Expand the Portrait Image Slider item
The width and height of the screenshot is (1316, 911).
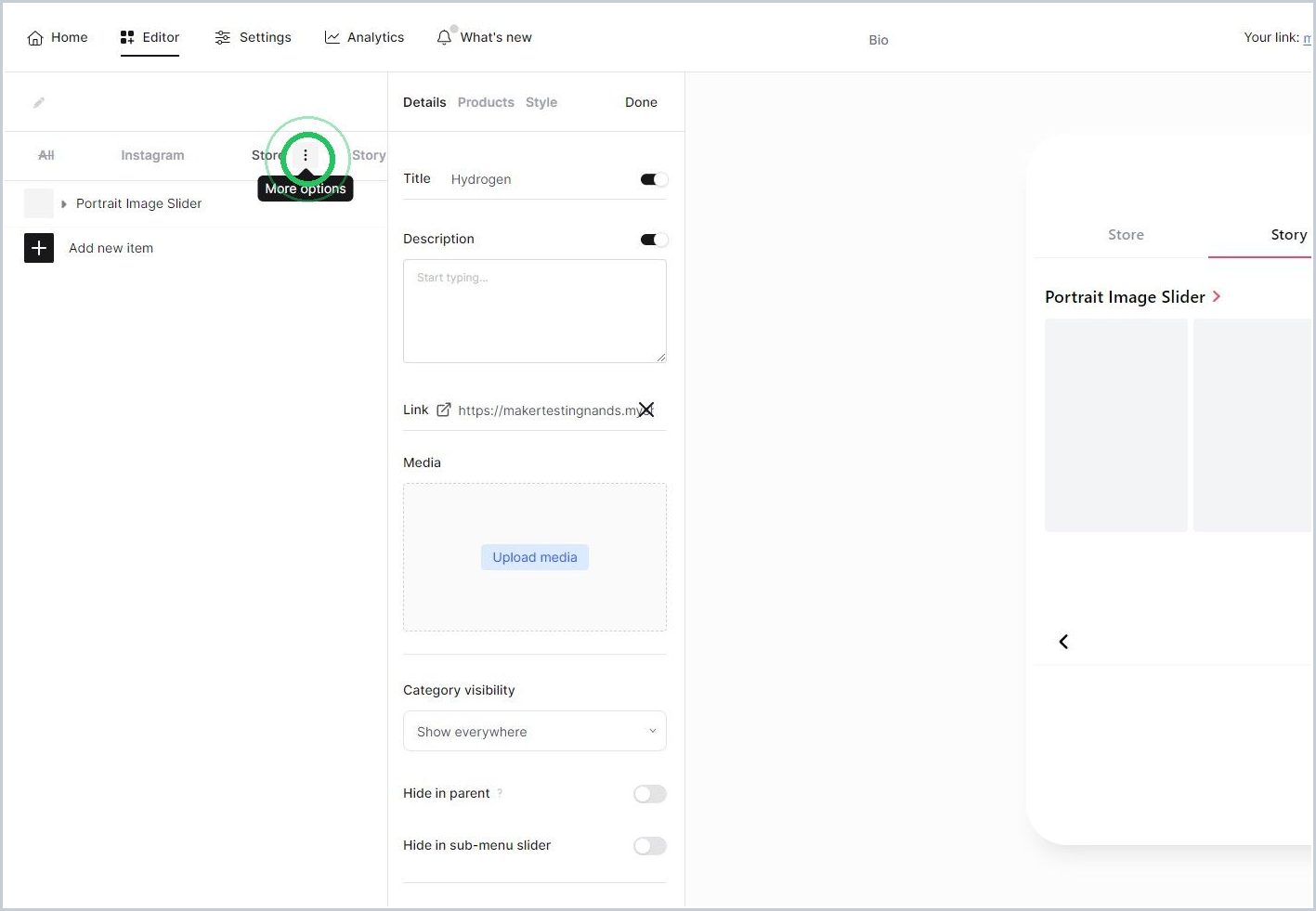tap(64, 203)
